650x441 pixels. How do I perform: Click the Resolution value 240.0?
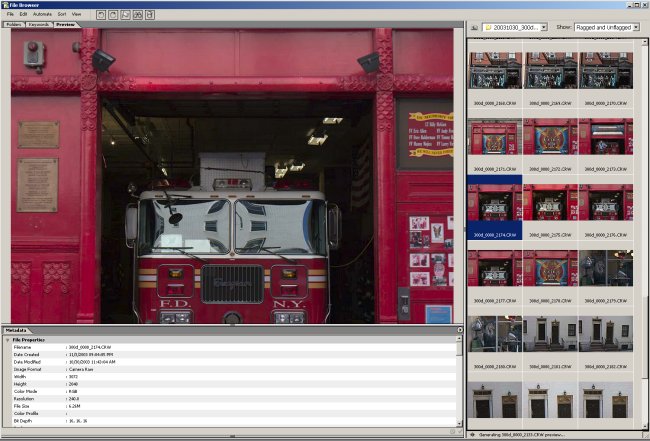(x=74, y=399)
